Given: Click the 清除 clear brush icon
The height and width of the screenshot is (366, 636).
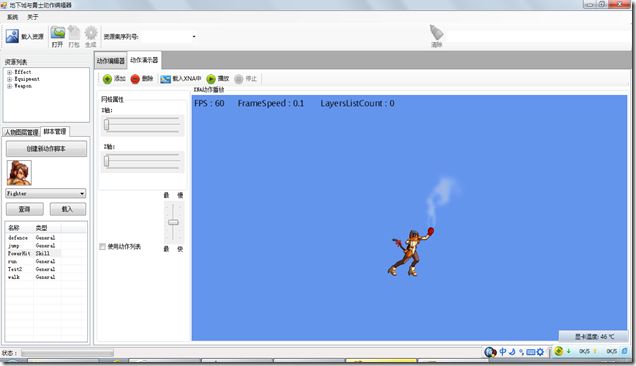Looking at the screenshot, I should (x=436, y=32).
